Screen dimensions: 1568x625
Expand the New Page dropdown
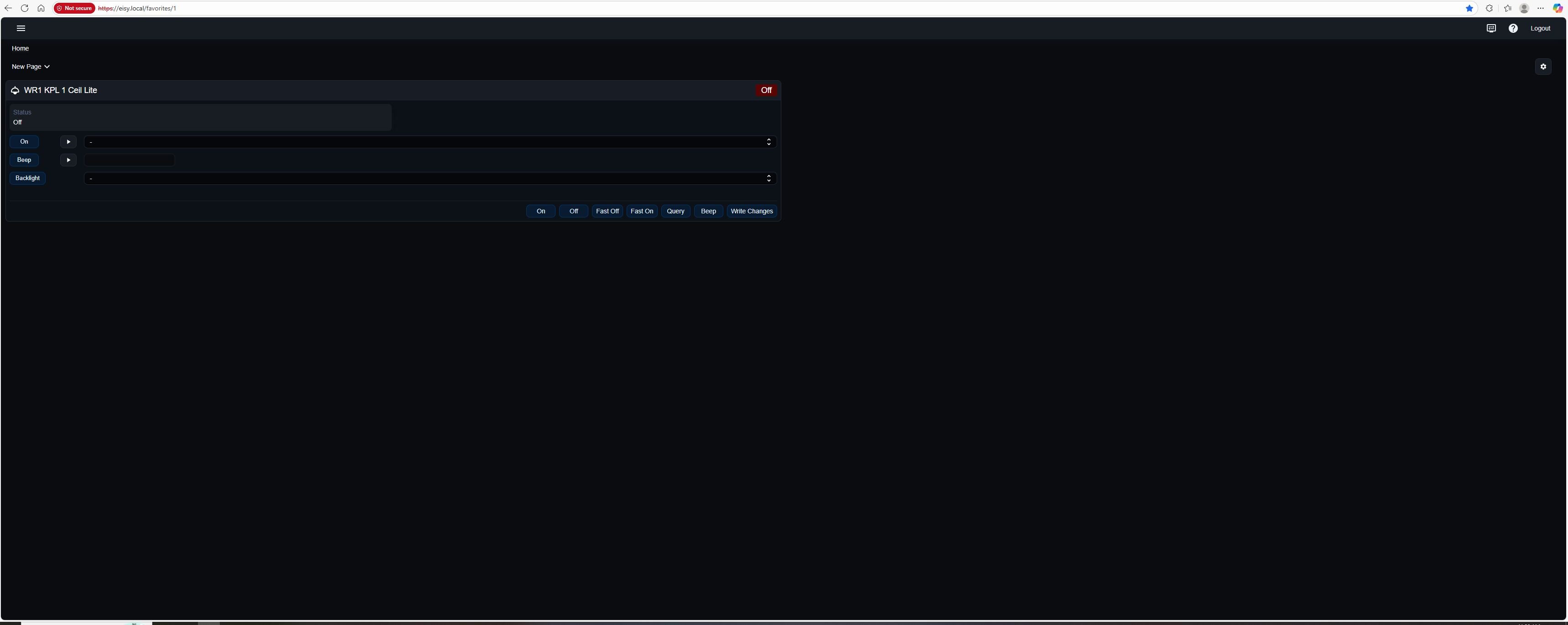coord(31,67)
